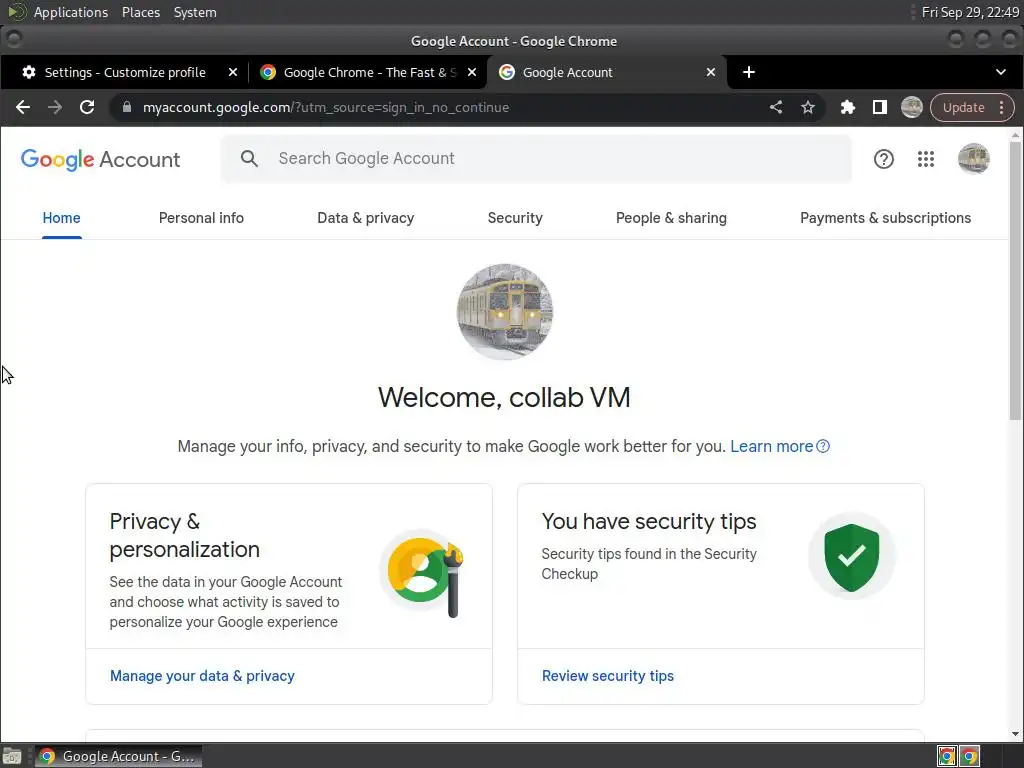
Task: Open the Applications menu
Action: [71, 12]
